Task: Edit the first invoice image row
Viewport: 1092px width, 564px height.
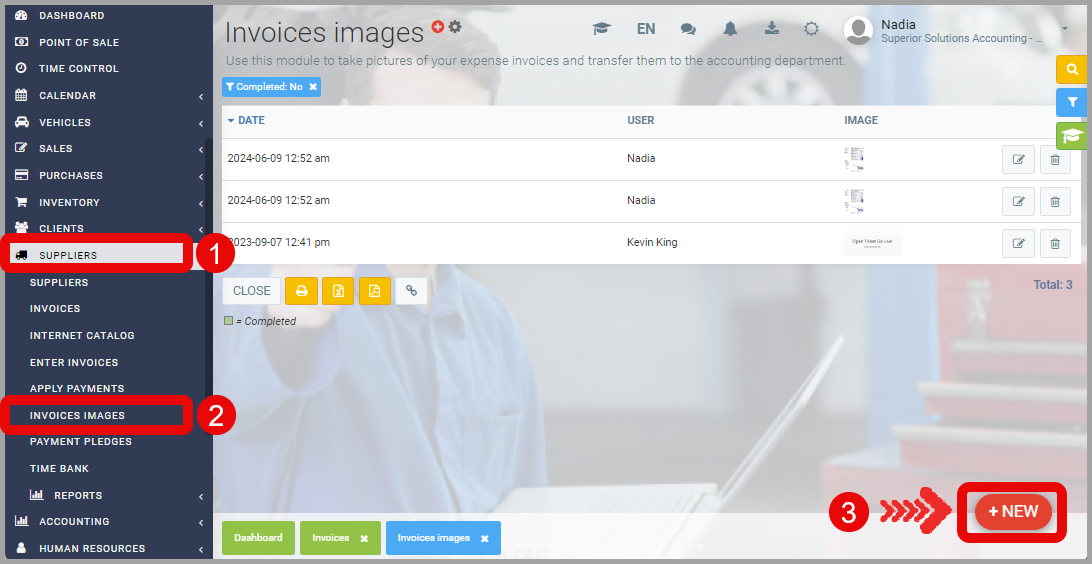Action: pyautogui.click(x=1018, y=159)
